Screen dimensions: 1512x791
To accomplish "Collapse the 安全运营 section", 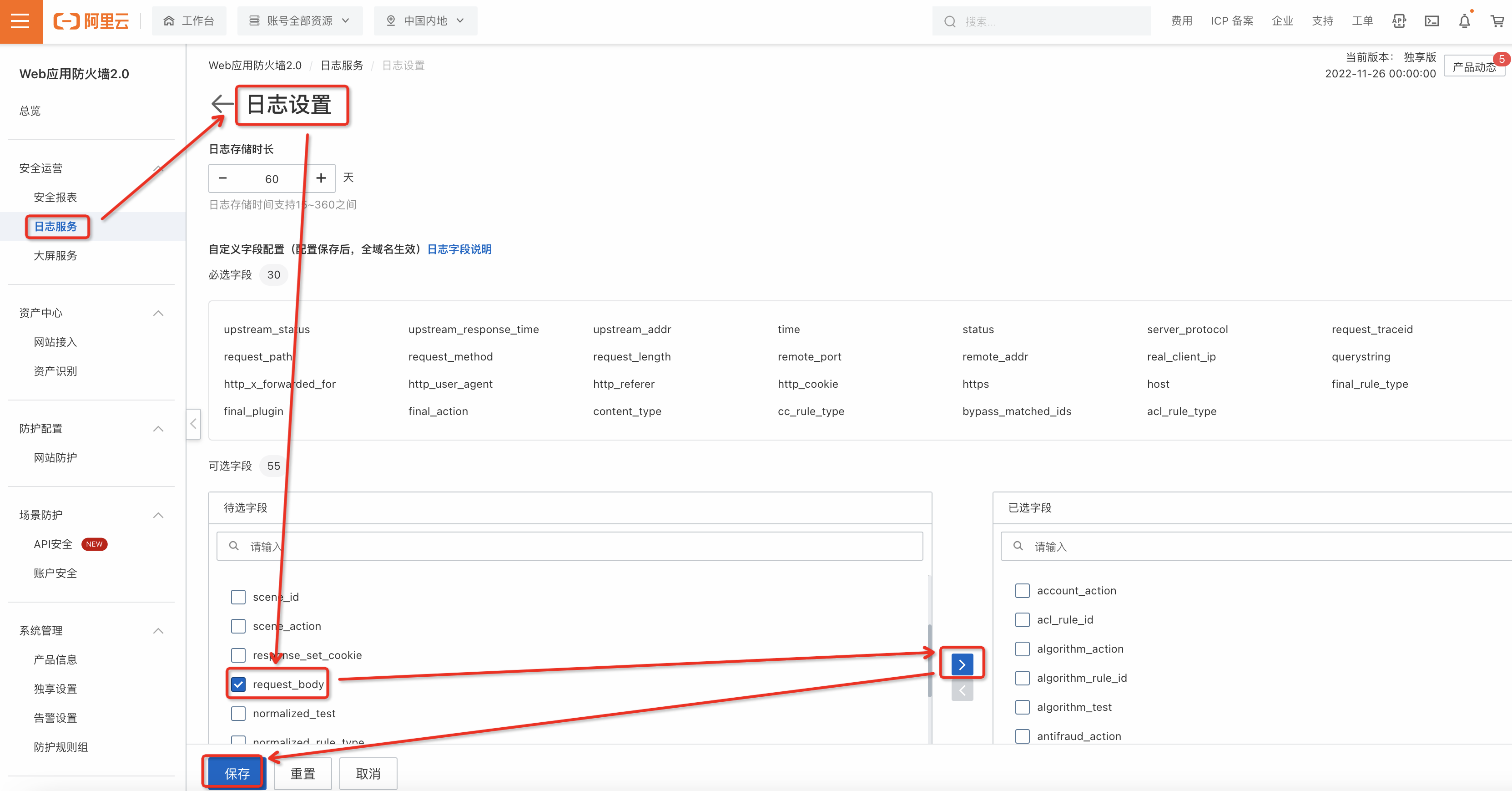I will pos(158,168).
